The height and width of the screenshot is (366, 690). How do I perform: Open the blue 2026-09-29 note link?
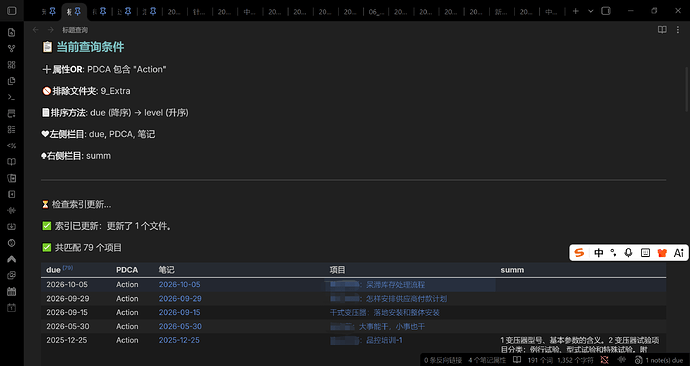pyautogui.click(x=180, y=299)
